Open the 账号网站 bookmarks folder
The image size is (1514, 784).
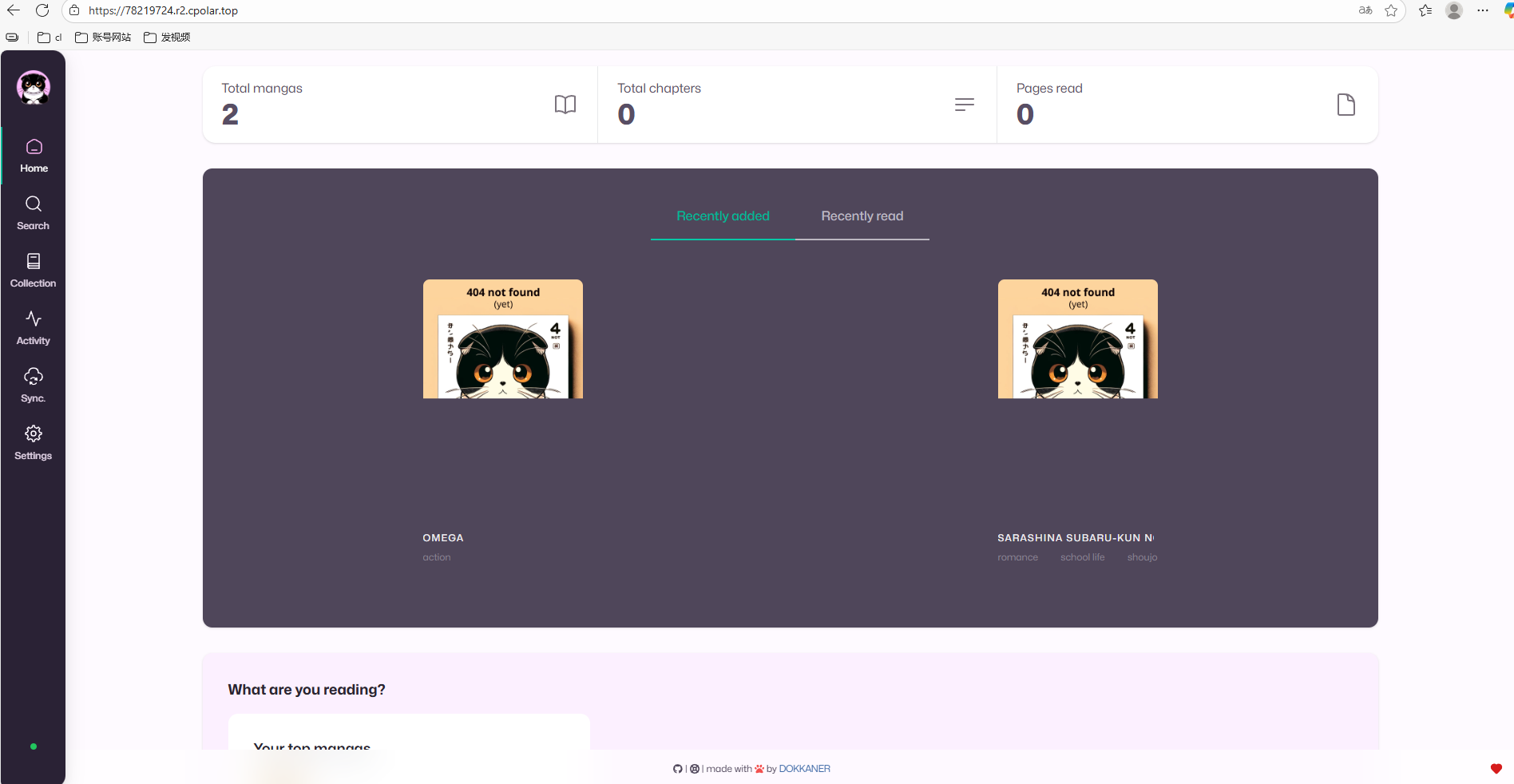103,38
